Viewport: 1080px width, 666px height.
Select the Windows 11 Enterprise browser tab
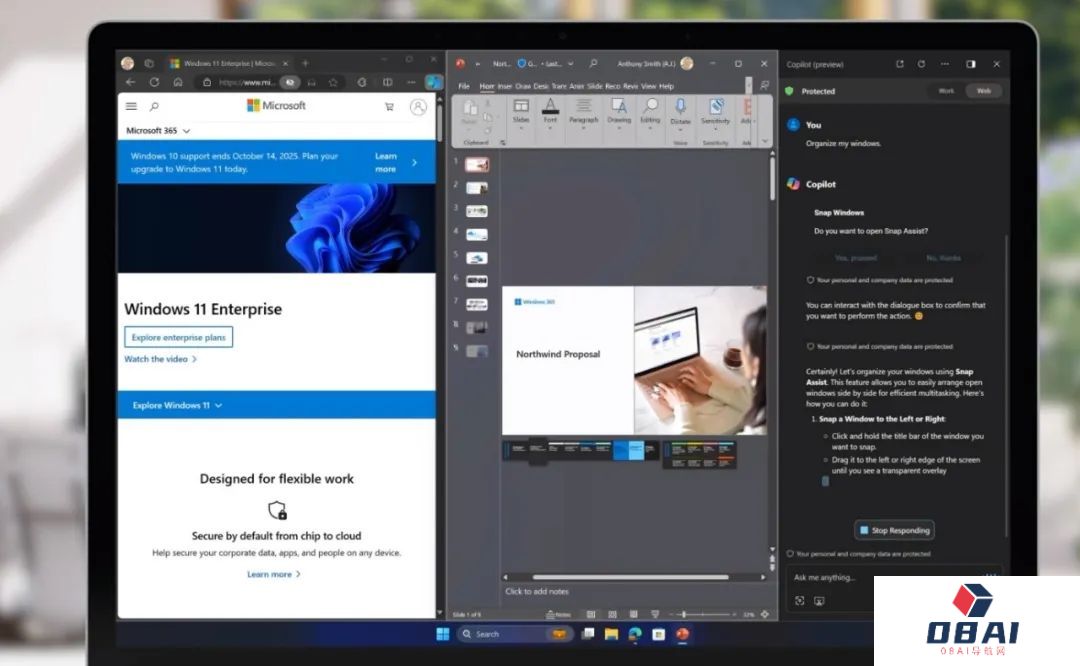coord(229,63)
